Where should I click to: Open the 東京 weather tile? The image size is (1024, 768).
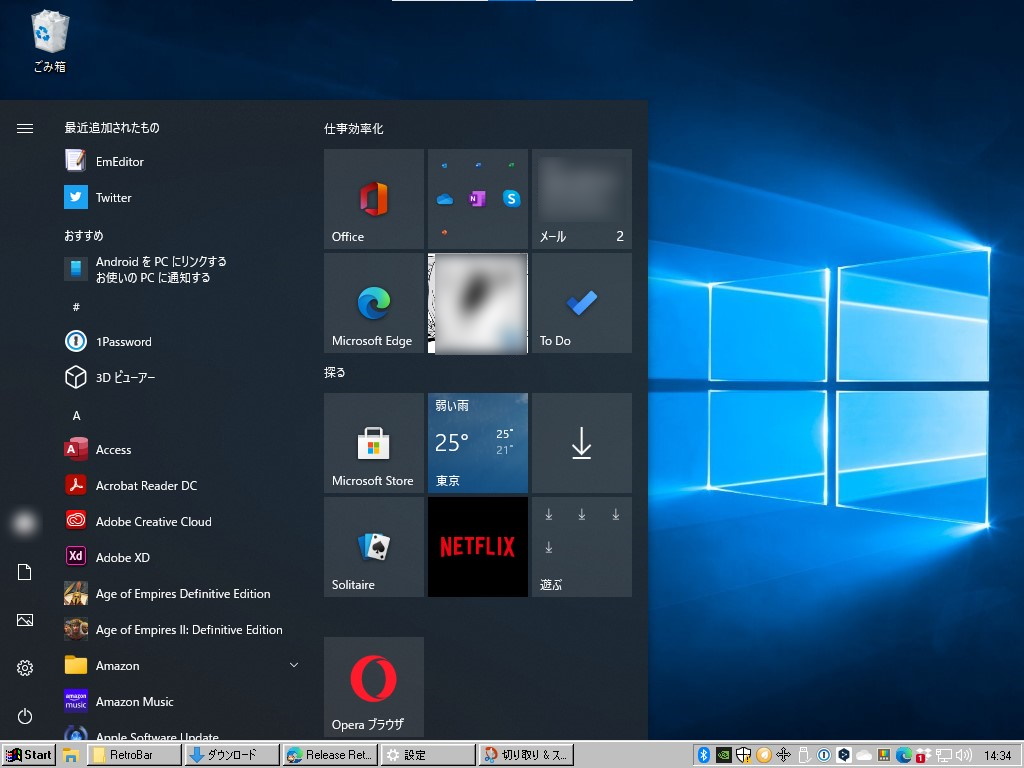pyautogui.click(x=477, y=443)
